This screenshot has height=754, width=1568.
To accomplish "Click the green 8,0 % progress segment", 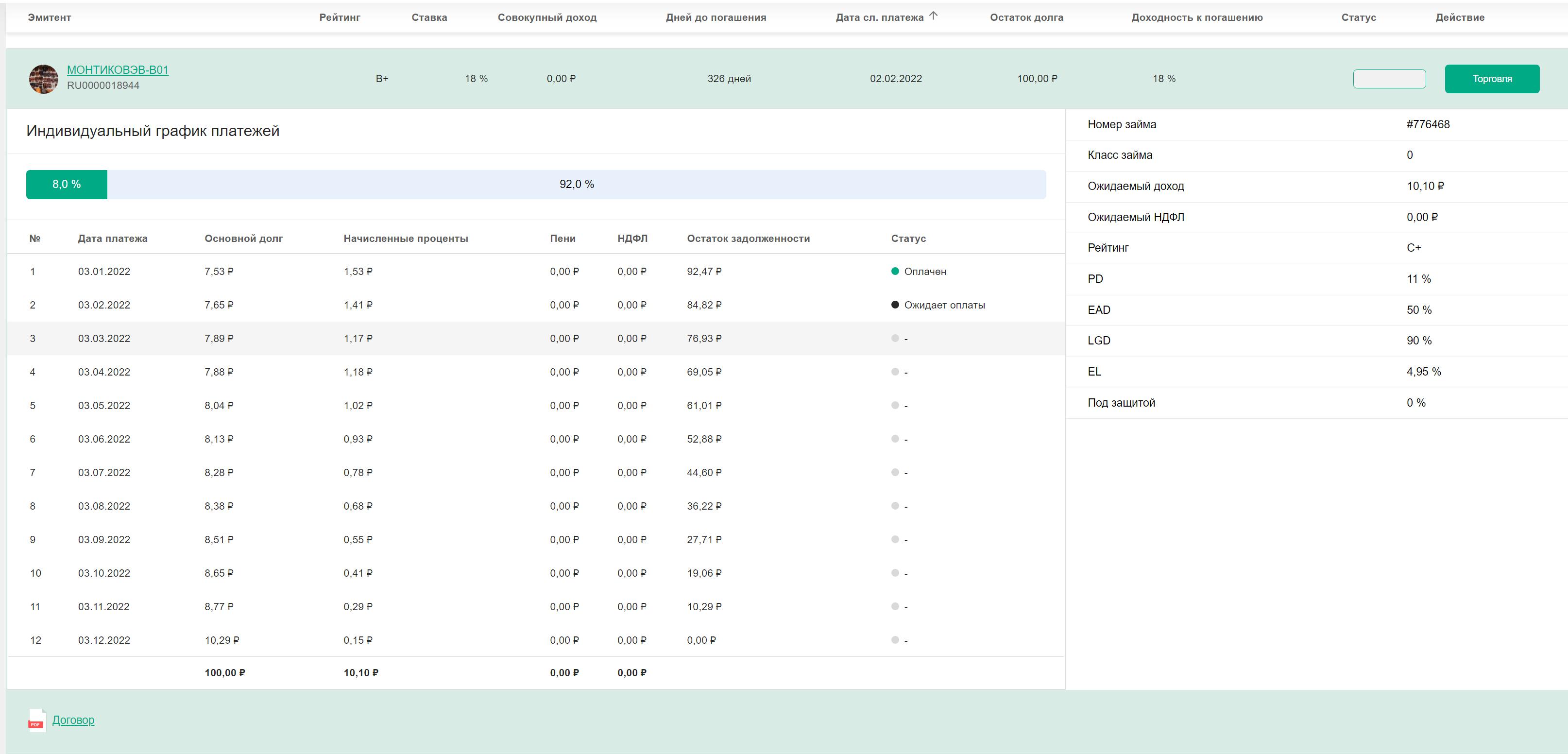I will (67, 185).
